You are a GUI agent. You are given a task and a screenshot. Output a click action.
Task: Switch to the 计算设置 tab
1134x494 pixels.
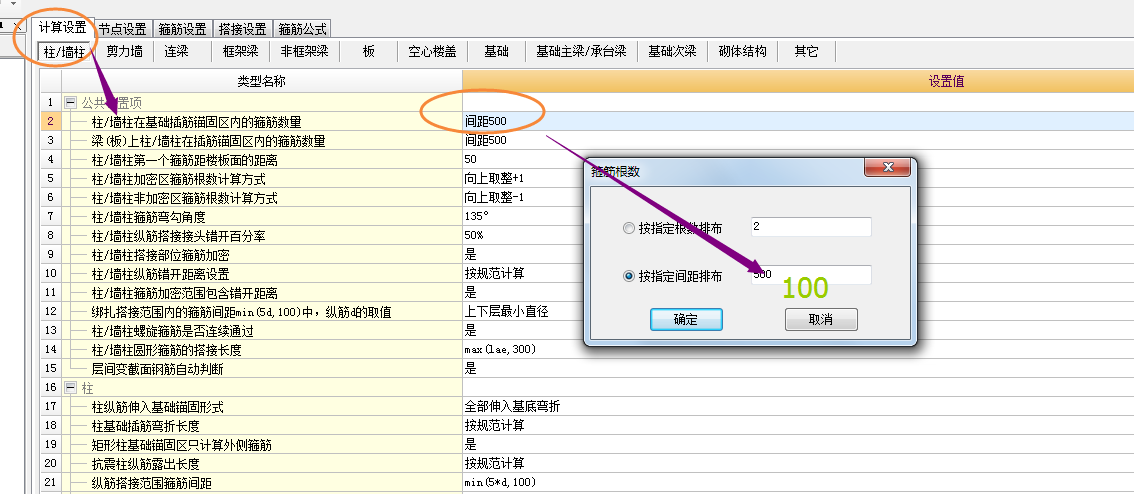pyautogui.click(x=62, y=27)
